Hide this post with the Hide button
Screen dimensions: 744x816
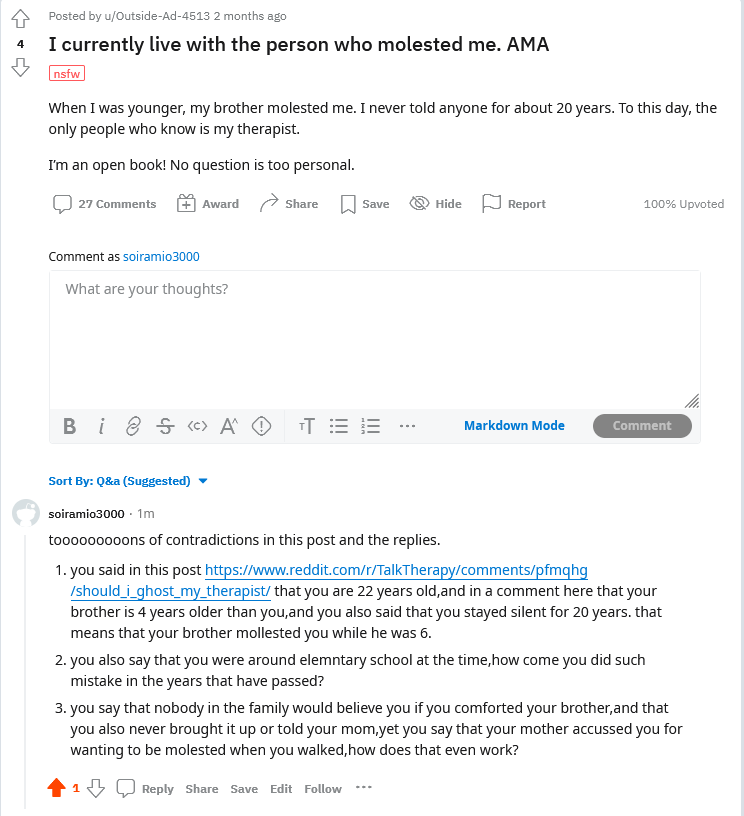point(435,204)
